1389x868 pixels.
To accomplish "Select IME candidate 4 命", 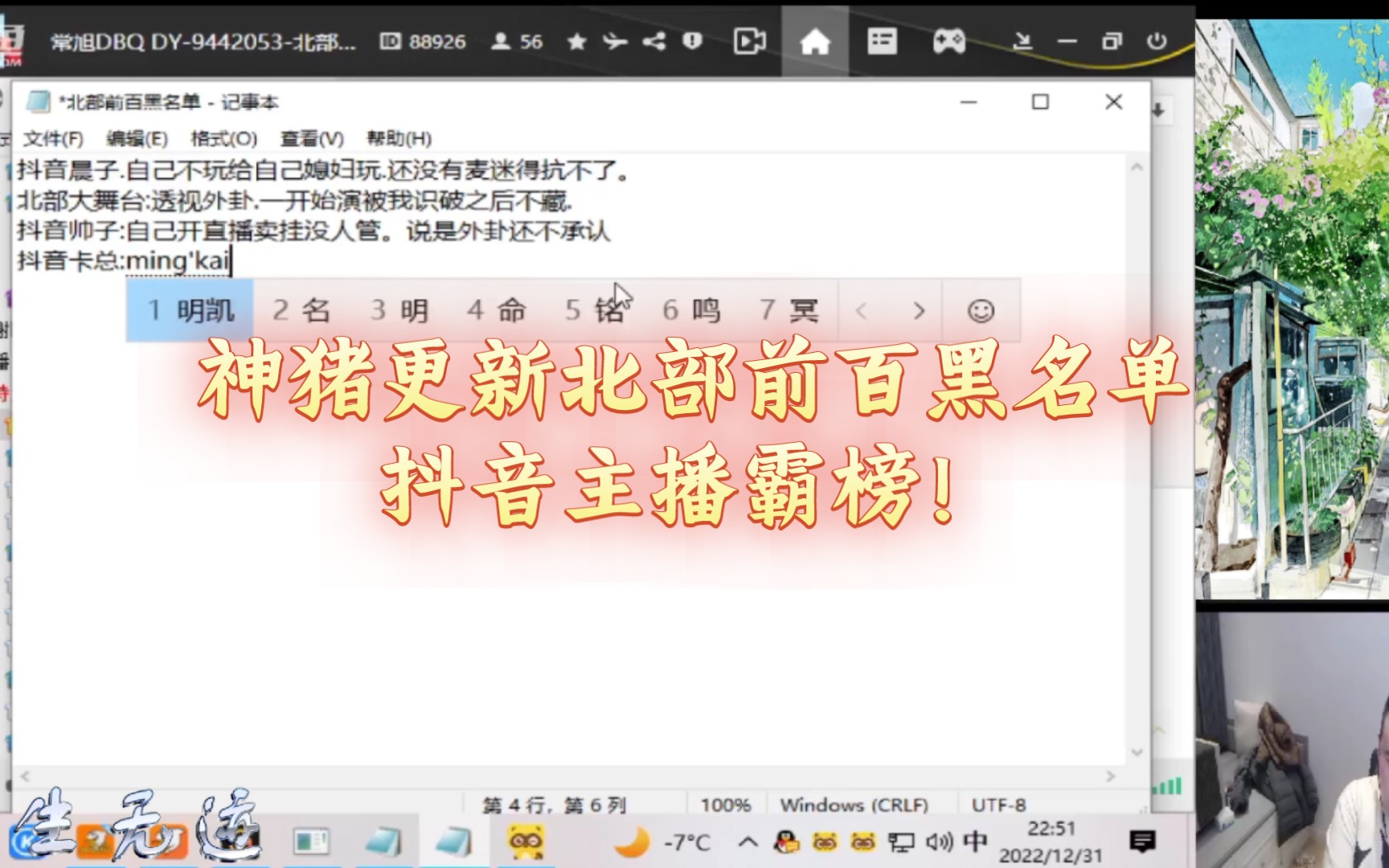I will pyautogui.click(x=497, y=310).
